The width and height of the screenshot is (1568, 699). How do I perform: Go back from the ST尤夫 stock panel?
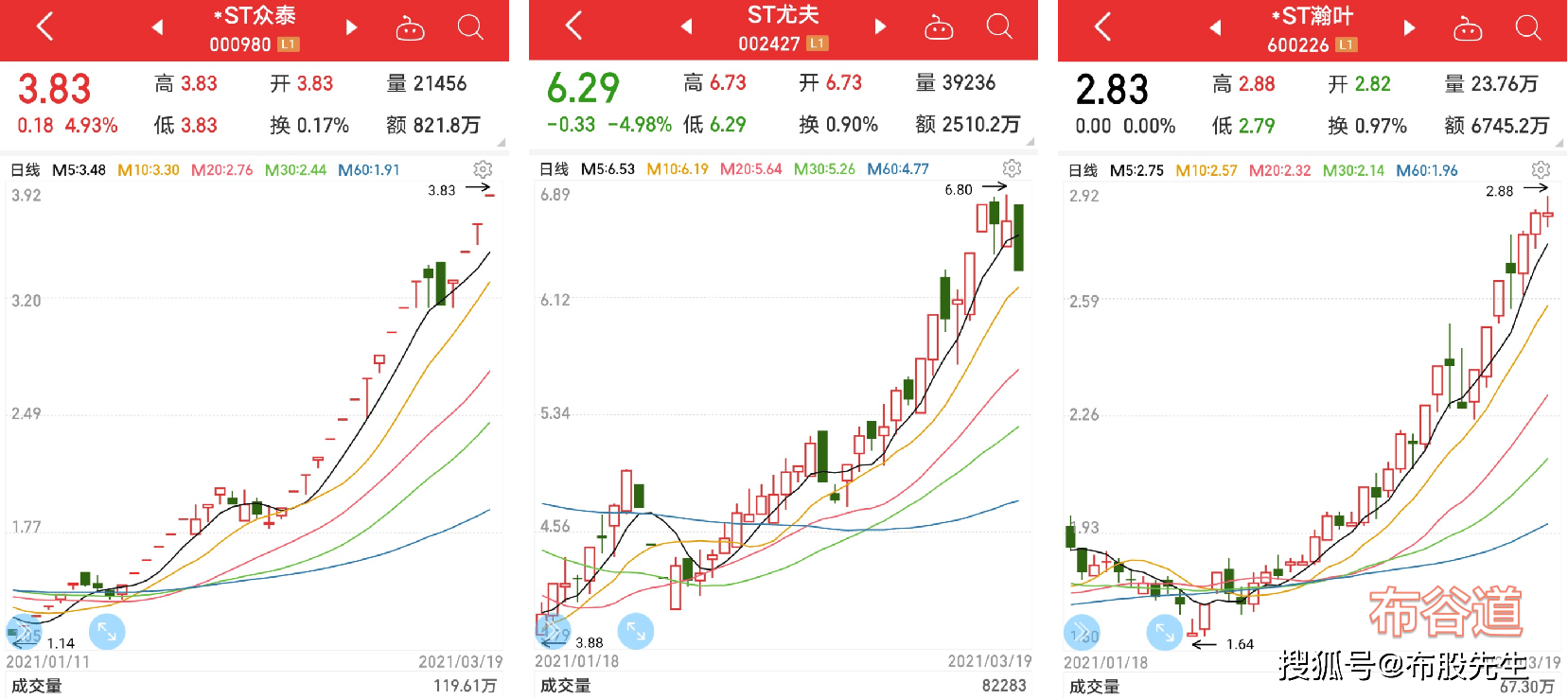click(573, 26)
